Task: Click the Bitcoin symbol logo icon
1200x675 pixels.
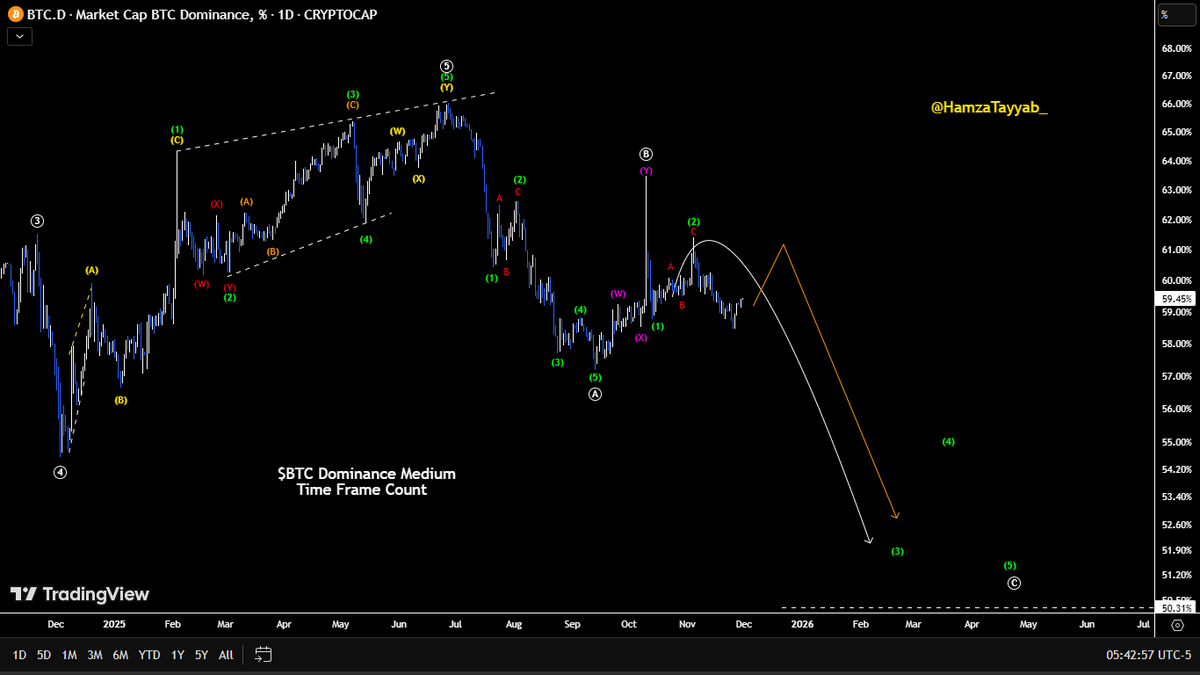Action: 16,14
